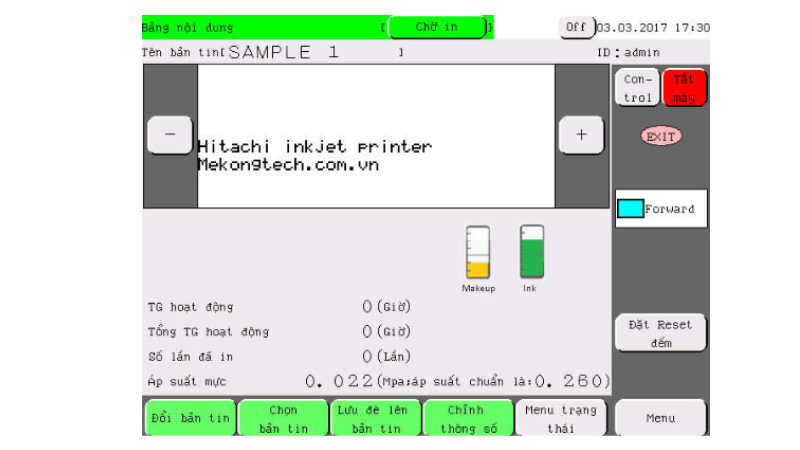Tap Đổi bản tin button
Image resolution: width=800 pixels, height=450 pixels.
tap(190, 418)
